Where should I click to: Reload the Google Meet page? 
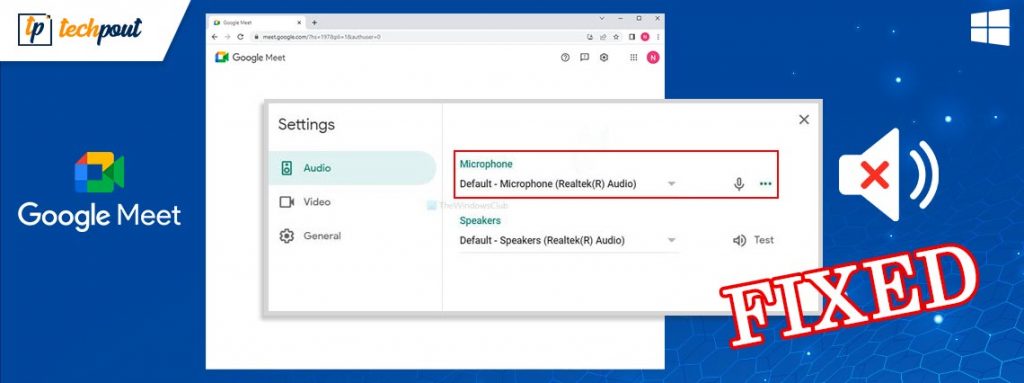tap(240, 37)
